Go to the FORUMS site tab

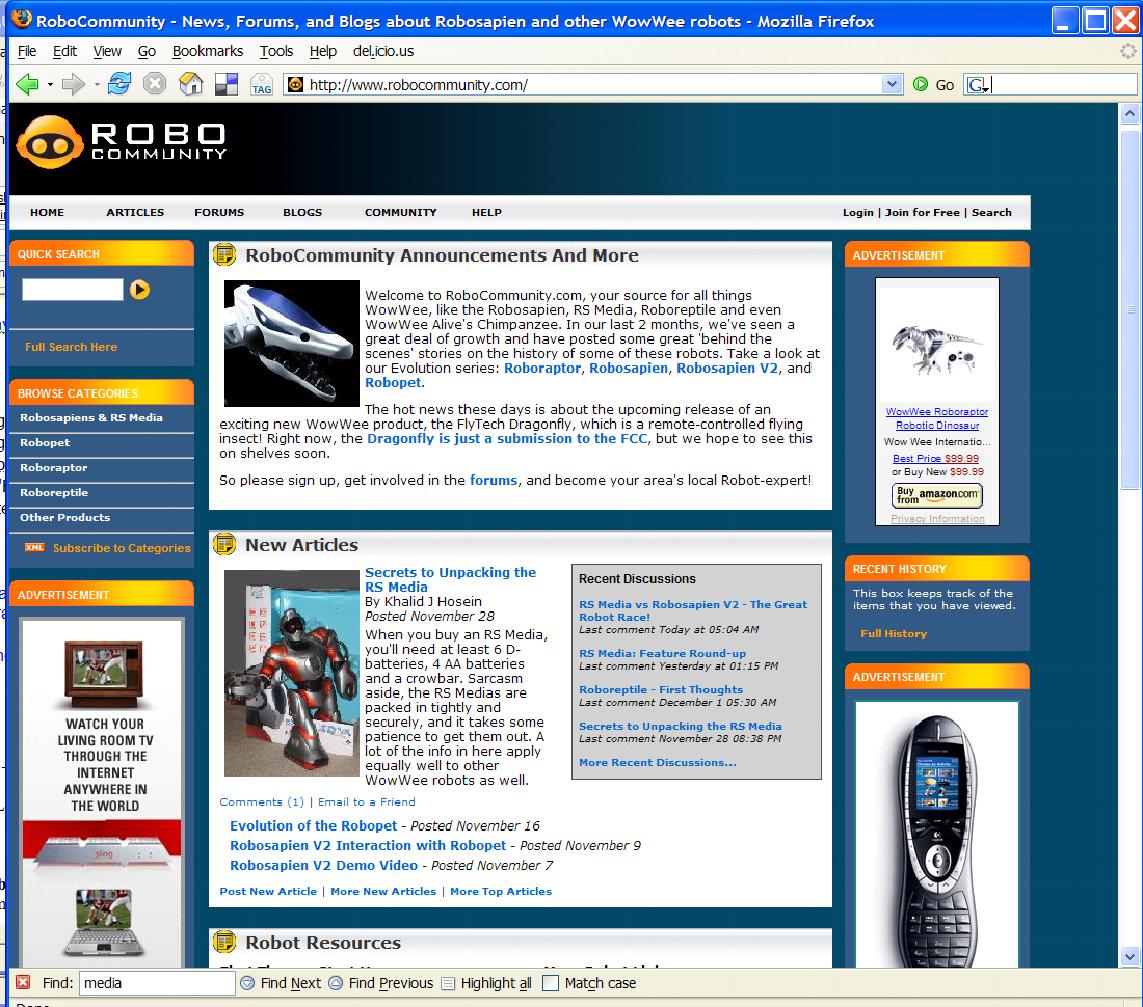(x=219, y=212)
